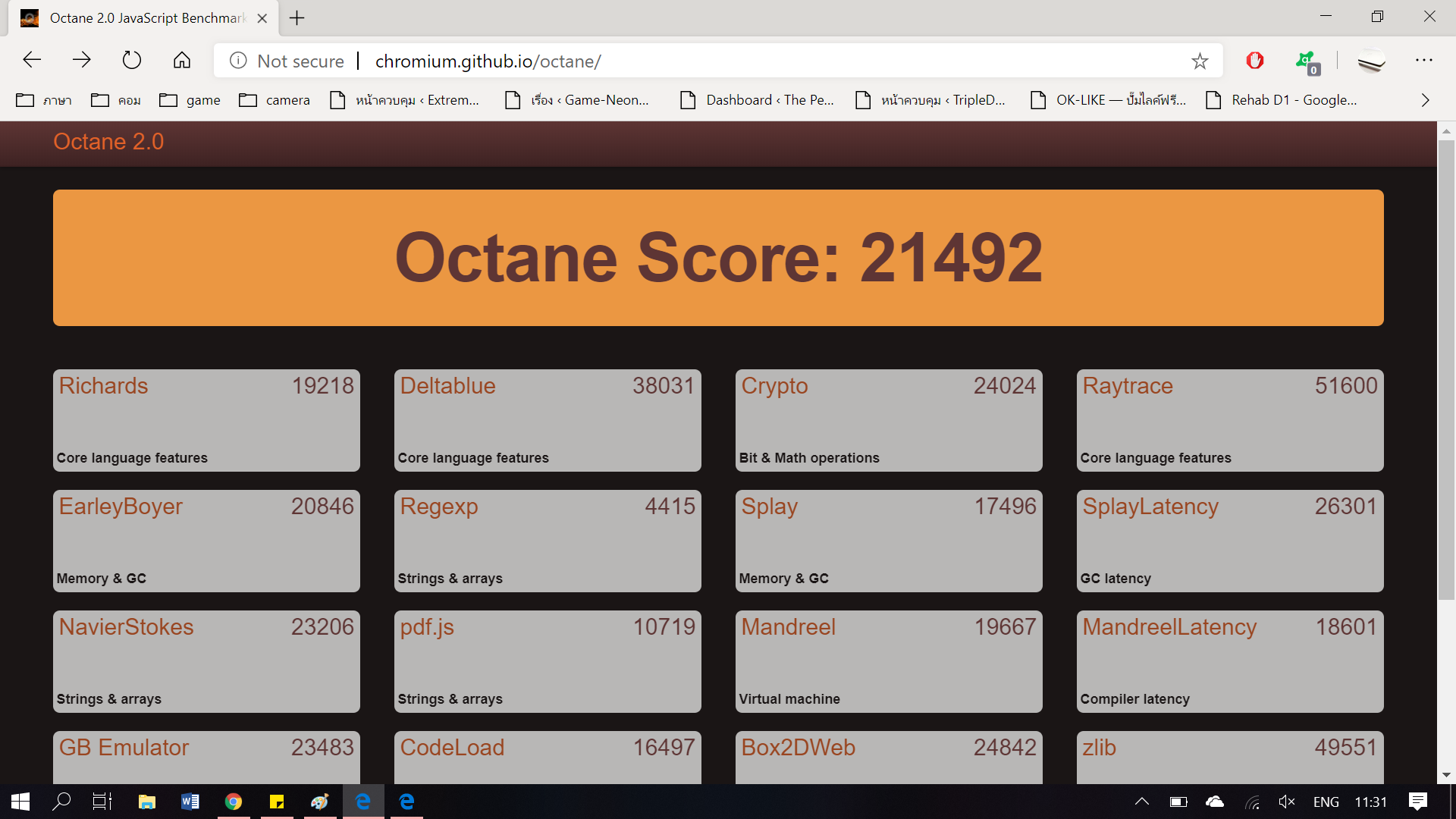The width and height of the screenshot is (1456, 819).
Task: Open the Game-Neon bookmark
Action: (x=577, y=100)
